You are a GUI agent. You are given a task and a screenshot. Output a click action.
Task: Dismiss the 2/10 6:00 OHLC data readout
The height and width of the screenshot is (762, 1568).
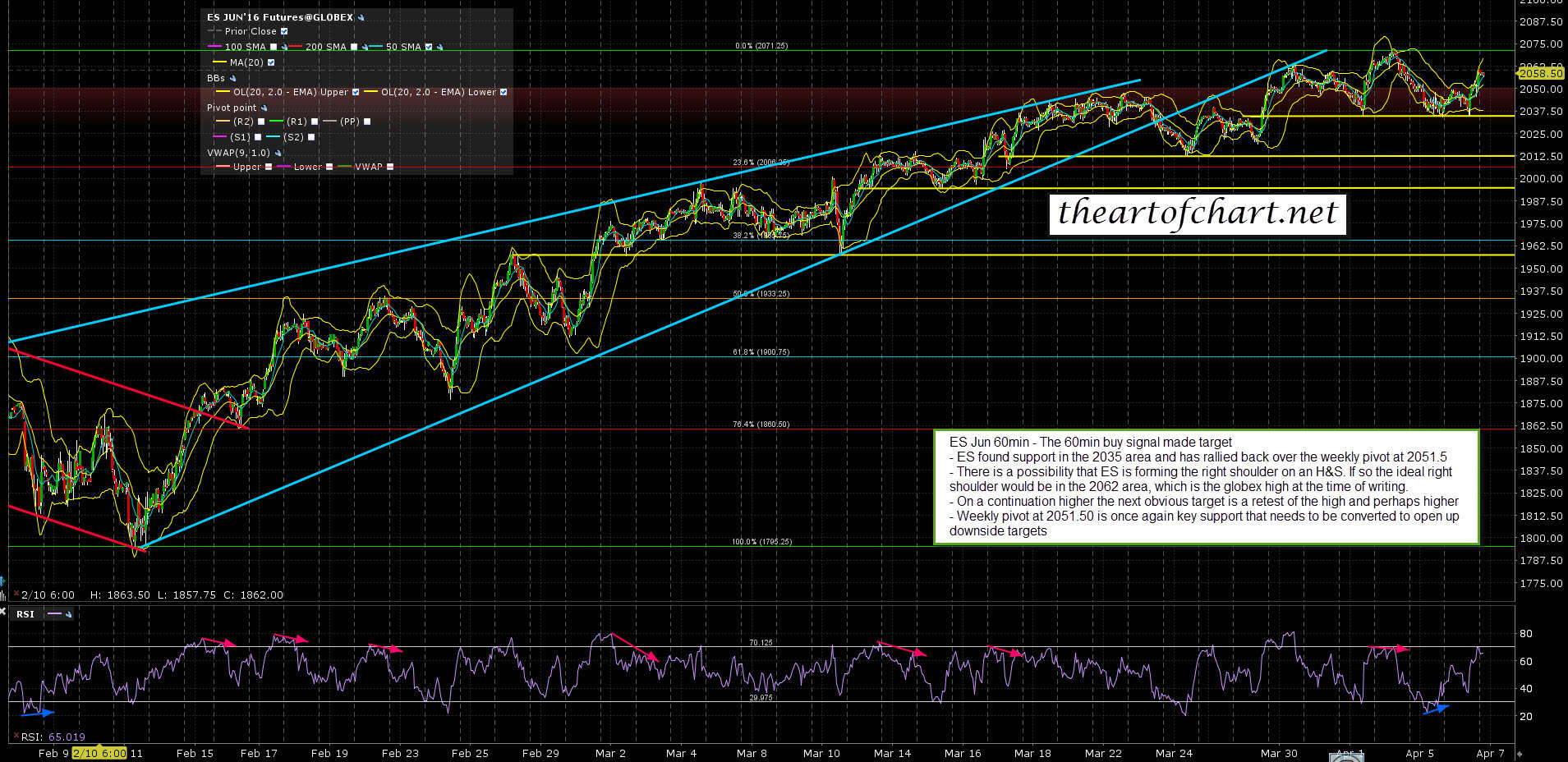15,594
